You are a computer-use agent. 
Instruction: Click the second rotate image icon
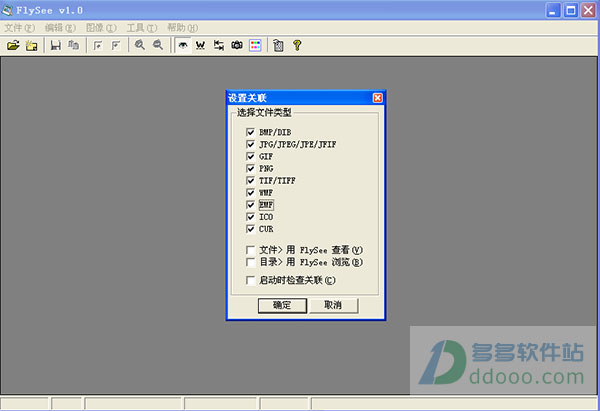pos(116,46)
